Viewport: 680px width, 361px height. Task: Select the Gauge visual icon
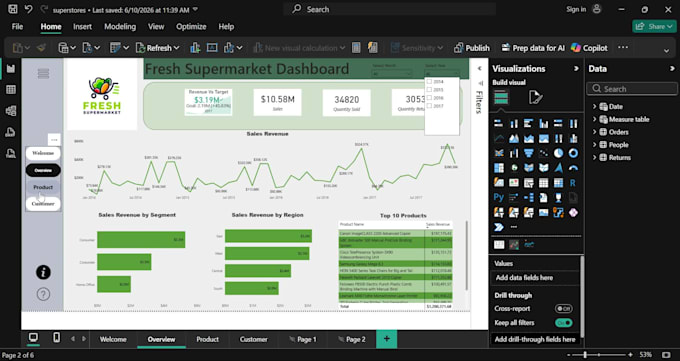(573, 168)
